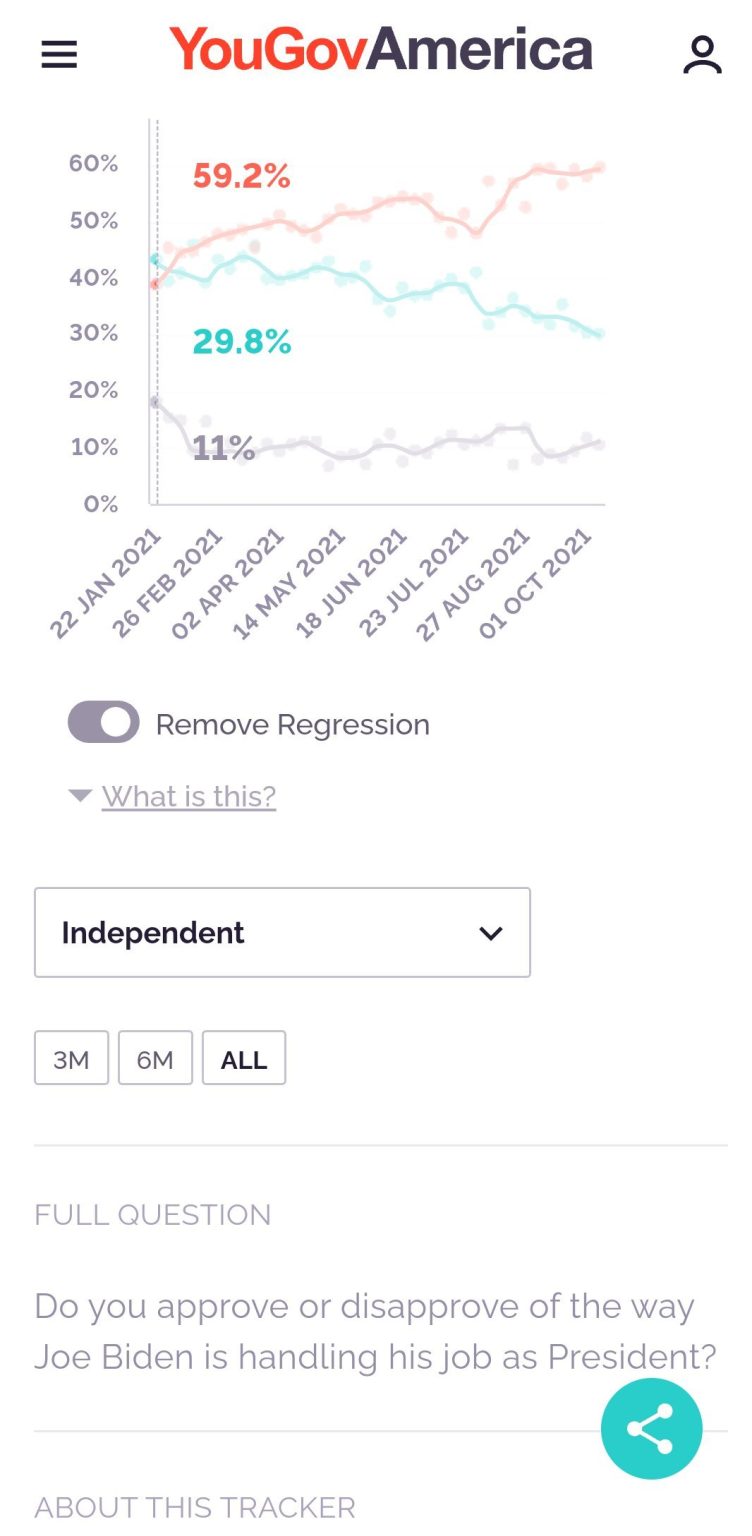Open the user account profile icon
The width and height of the screenshot is (752, 1536).
point(702,54)
